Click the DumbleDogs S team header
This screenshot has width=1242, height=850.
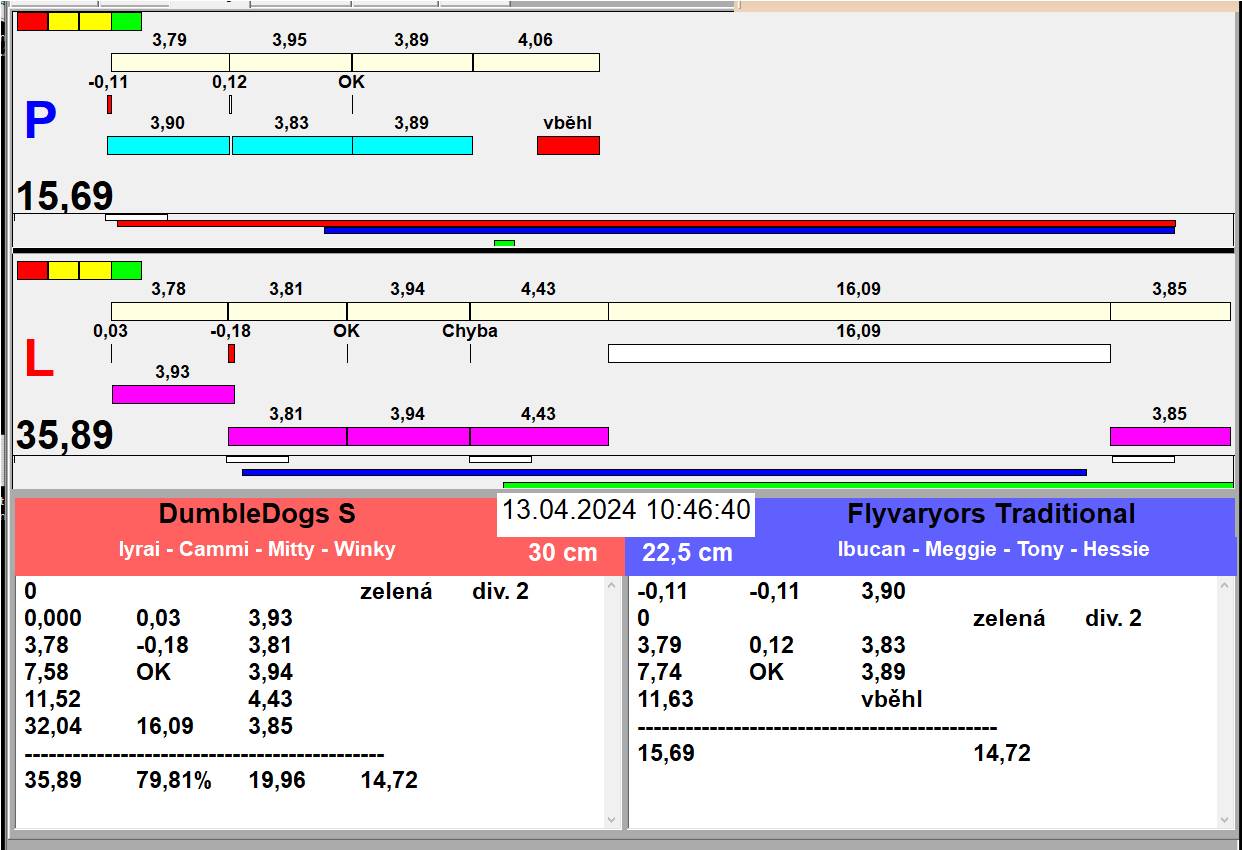[257, 514]
